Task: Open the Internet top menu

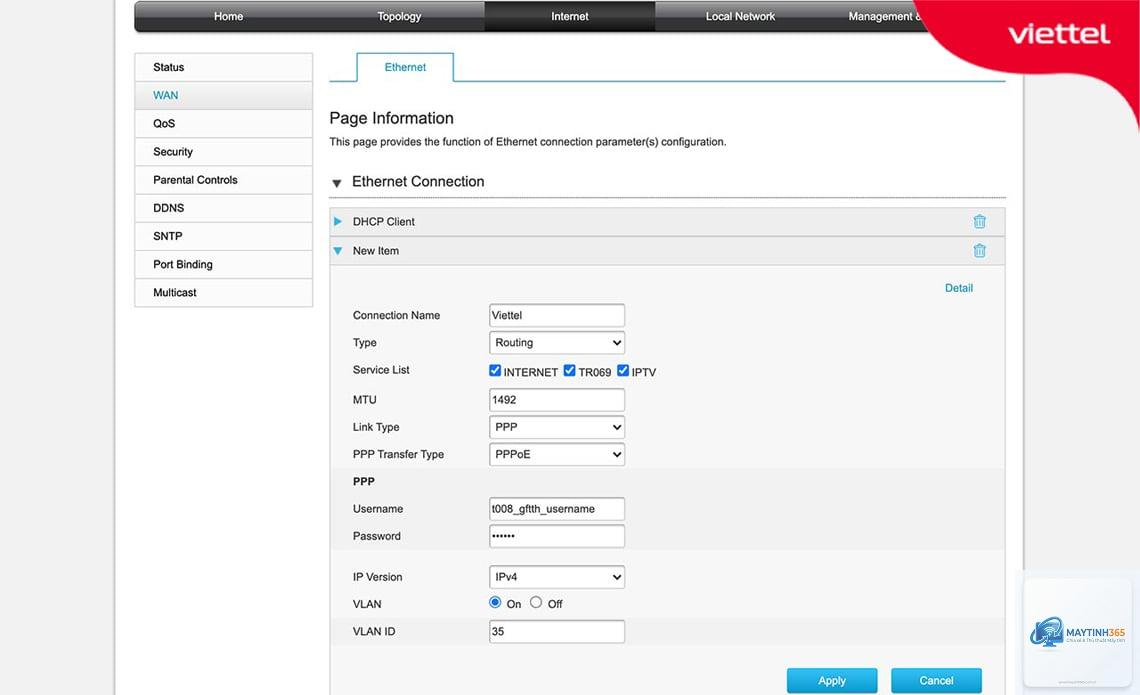Action: pyautogui.click(x=570, y=16)
